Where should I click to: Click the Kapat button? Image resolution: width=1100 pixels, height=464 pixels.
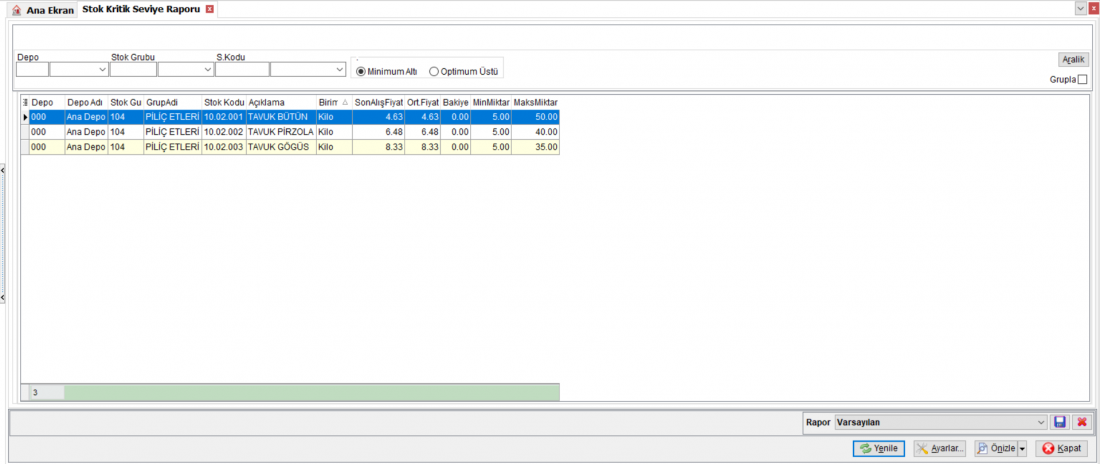(1061, 449)
